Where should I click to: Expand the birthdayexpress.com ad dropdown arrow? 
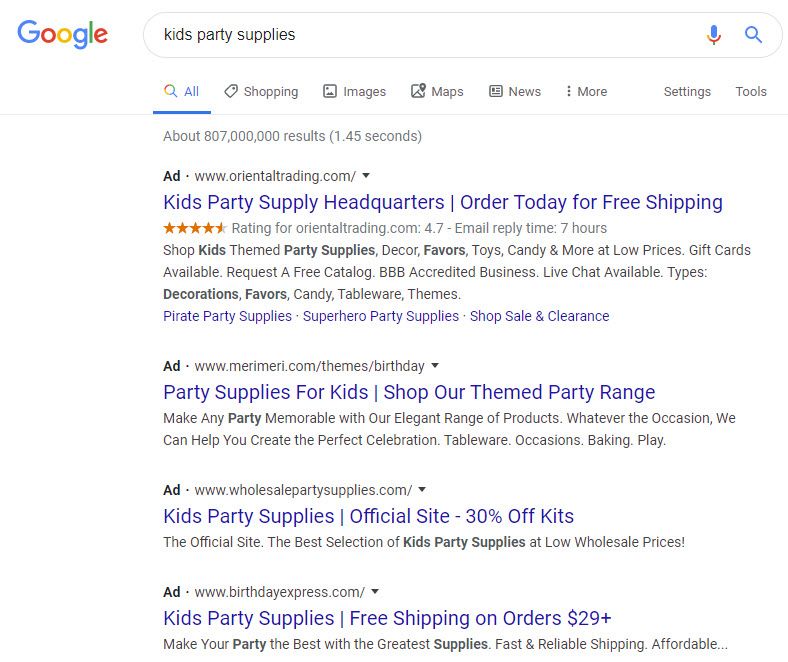(375, 592)
